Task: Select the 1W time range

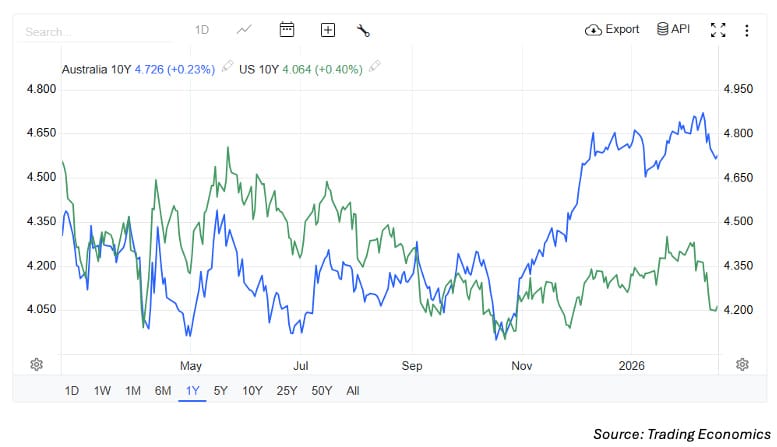Action: click(x=102, y=390)
